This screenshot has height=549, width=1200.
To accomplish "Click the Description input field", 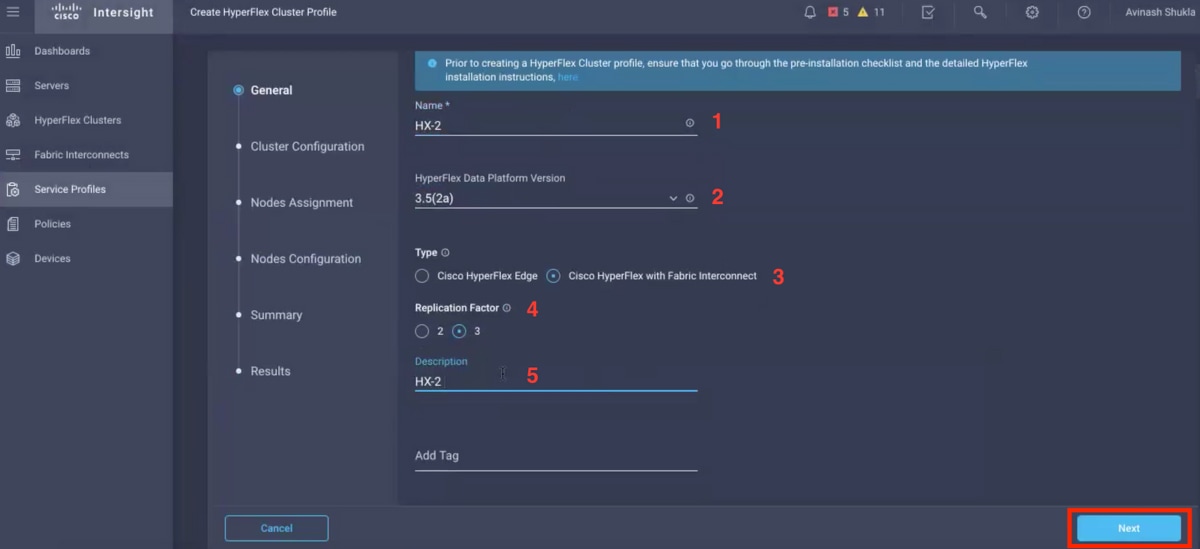I will [556, 381].
